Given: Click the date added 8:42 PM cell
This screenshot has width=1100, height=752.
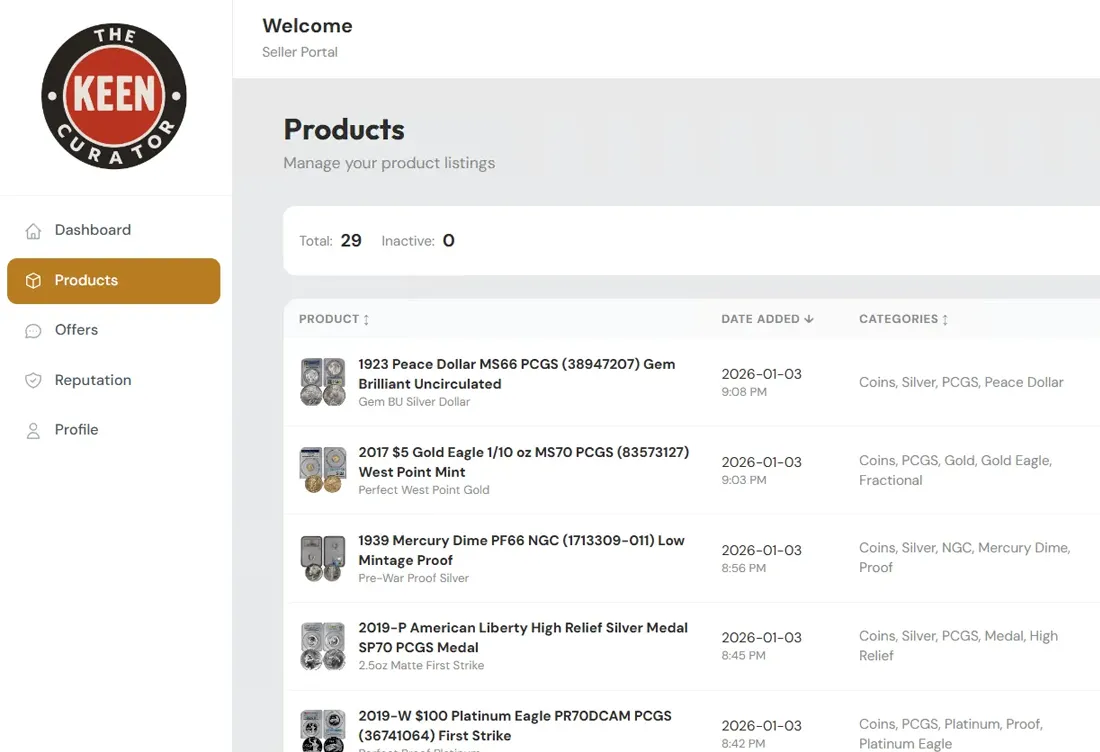Looking at the screenshot, I should coord(761,734).
